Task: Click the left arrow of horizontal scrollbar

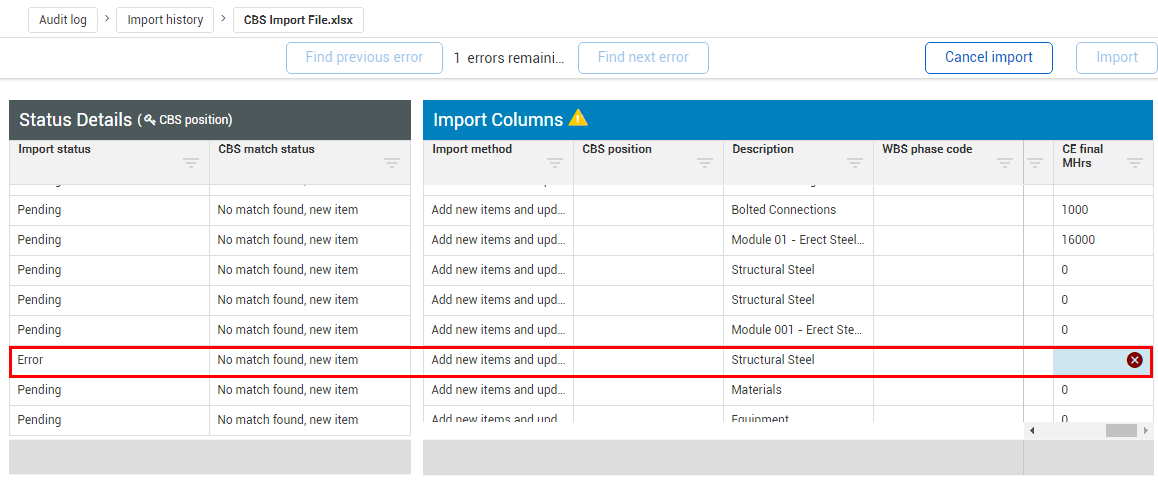Action: point(1033,430)
